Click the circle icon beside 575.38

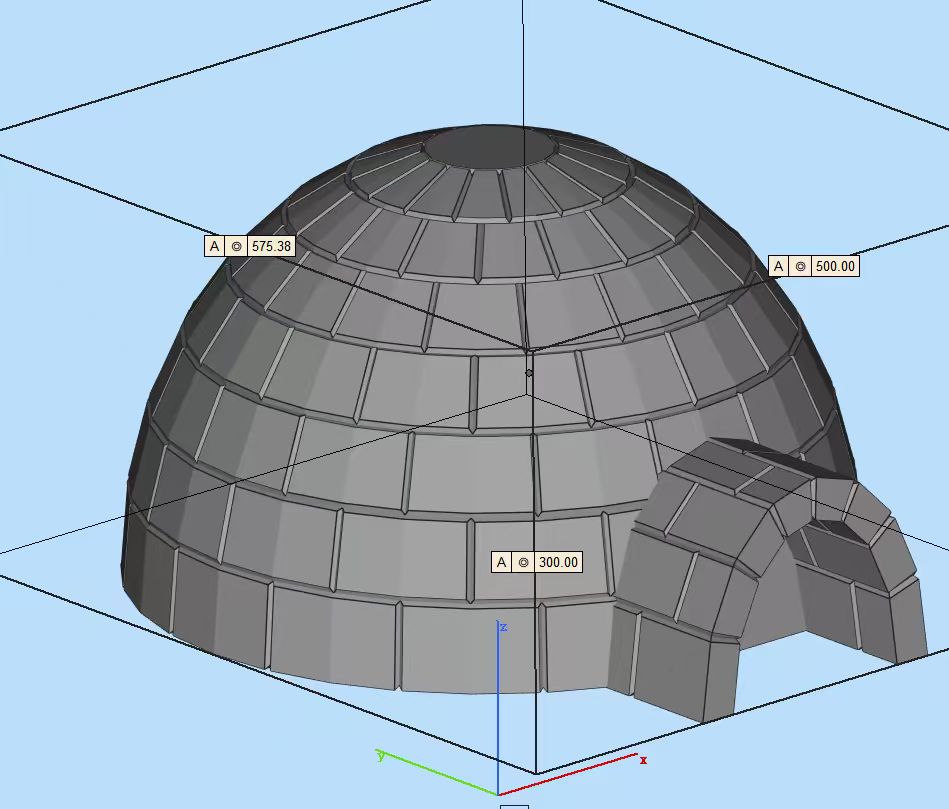point(236,246)
